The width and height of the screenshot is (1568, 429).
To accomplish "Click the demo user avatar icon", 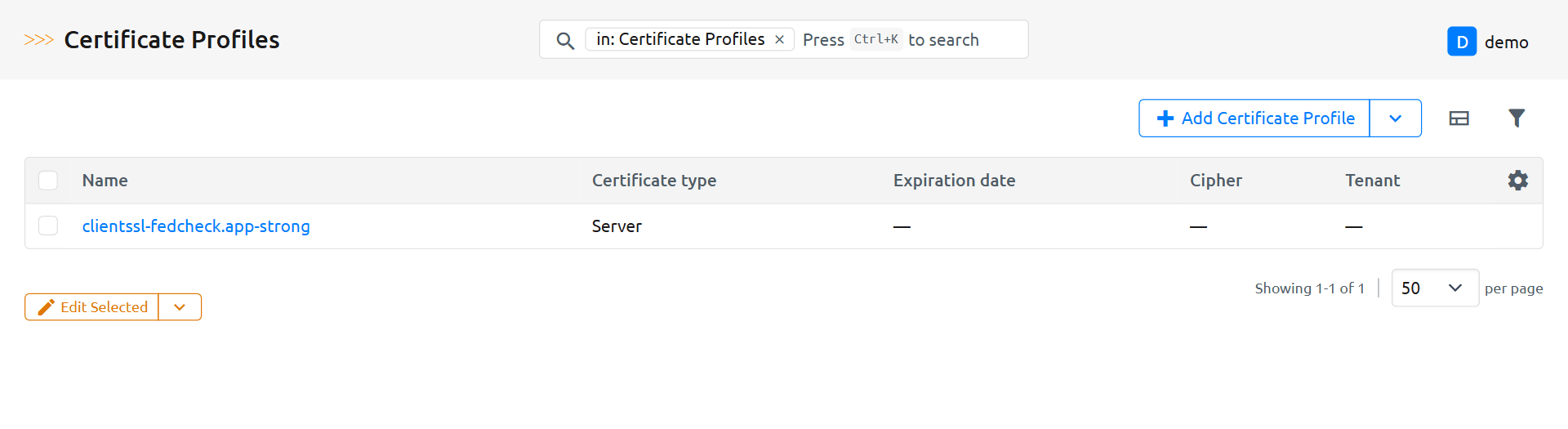I will 1461,42.
